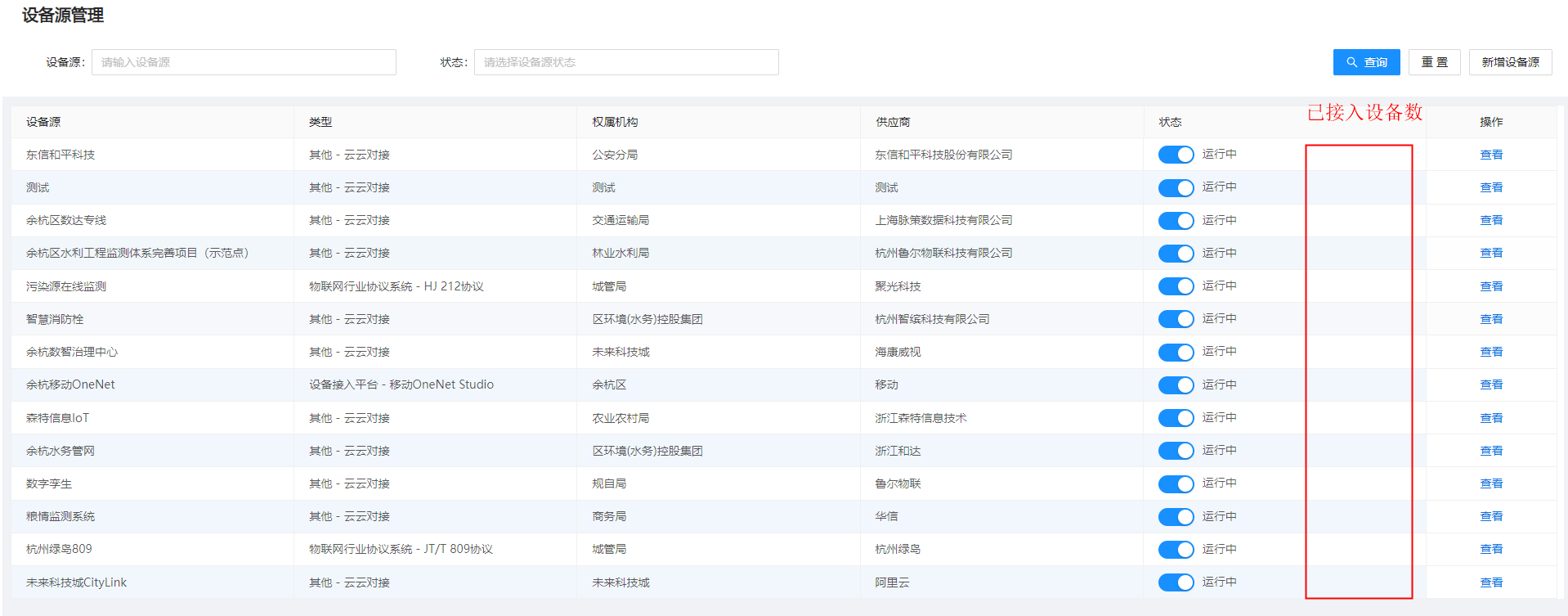Toggle running switch for 余杭区数达专线

pos(1176,221)
